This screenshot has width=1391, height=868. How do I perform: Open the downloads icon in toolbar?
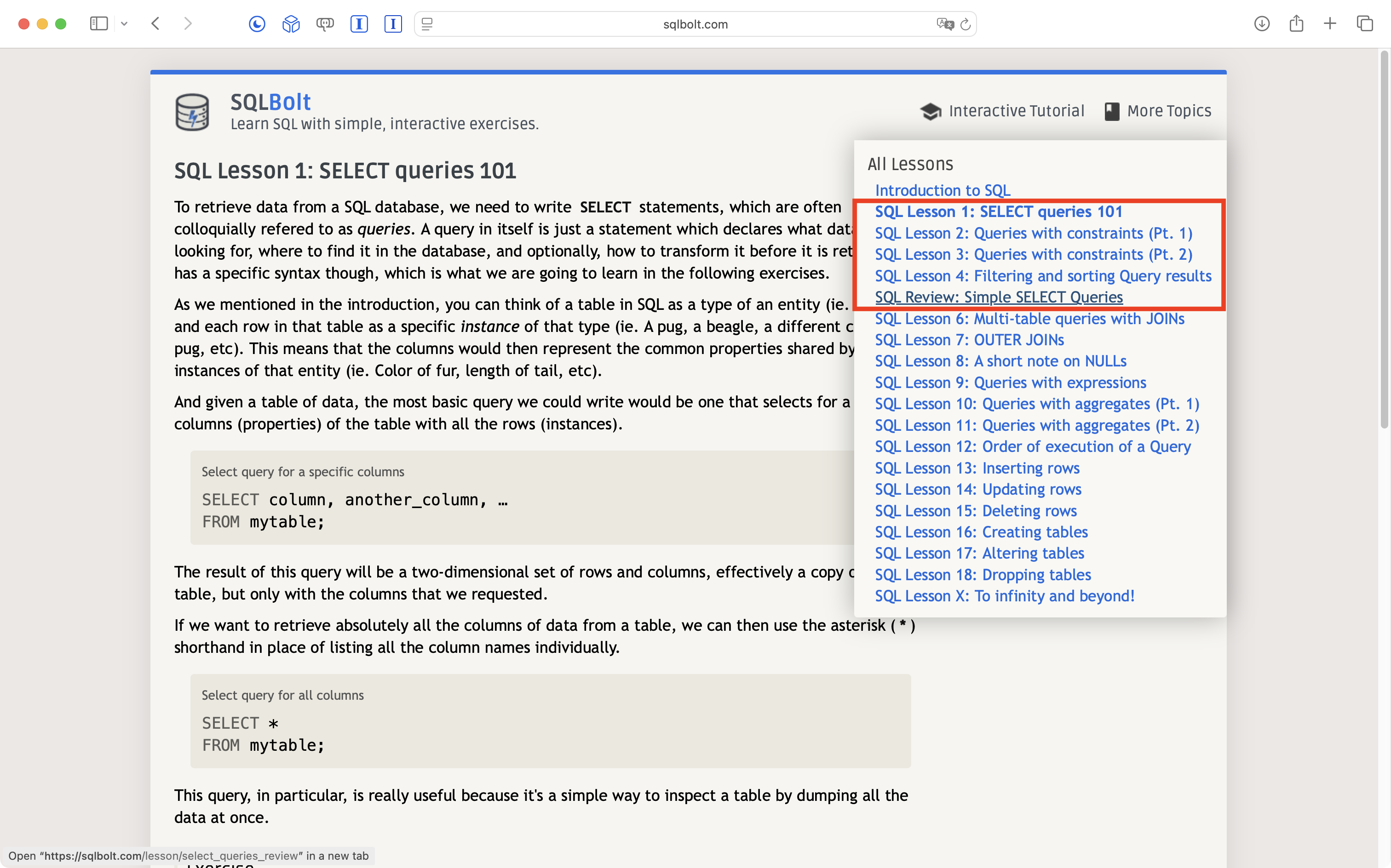(x=1261, y=23)
